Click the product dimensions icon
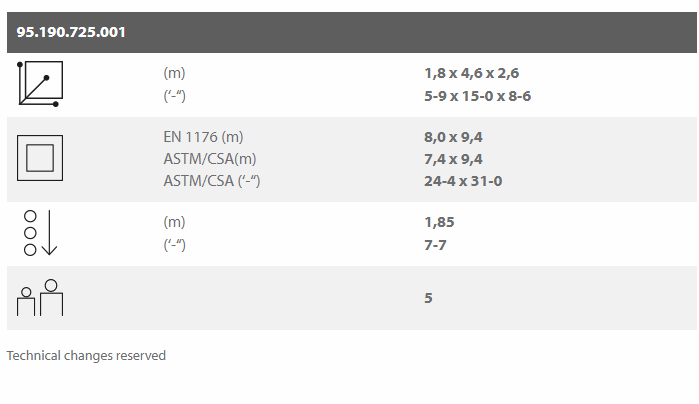This screenshot has height=404, width=699. (40, 84)
